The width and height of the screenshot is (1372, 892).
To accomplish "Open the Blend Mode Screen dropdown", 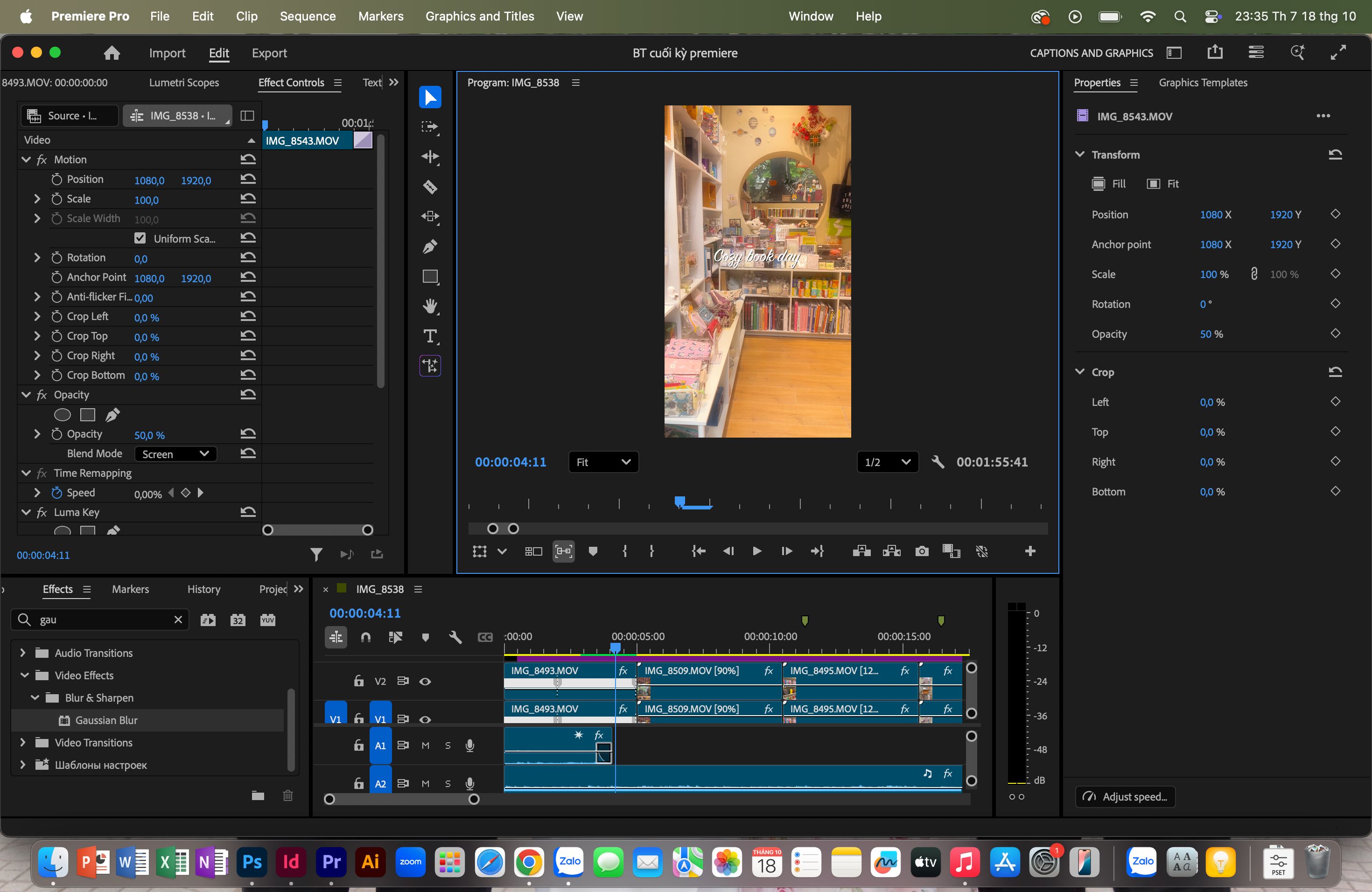I will [x=175, y=454].
